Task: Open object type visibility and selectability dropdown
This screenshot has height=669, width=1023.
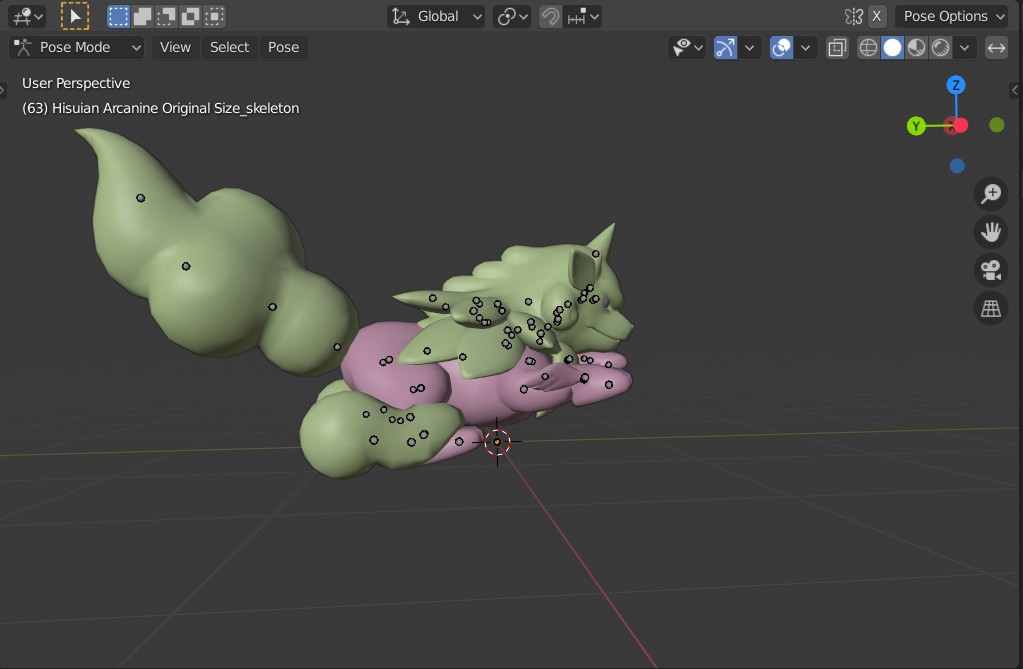Action: click(687, 48)
